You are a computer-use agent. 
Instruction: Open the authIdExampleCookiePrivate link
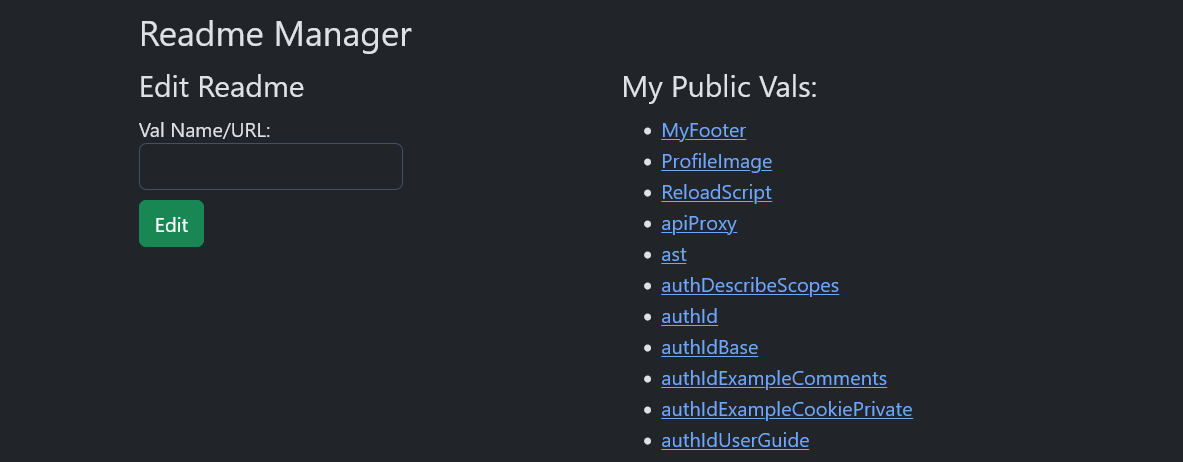786,409
